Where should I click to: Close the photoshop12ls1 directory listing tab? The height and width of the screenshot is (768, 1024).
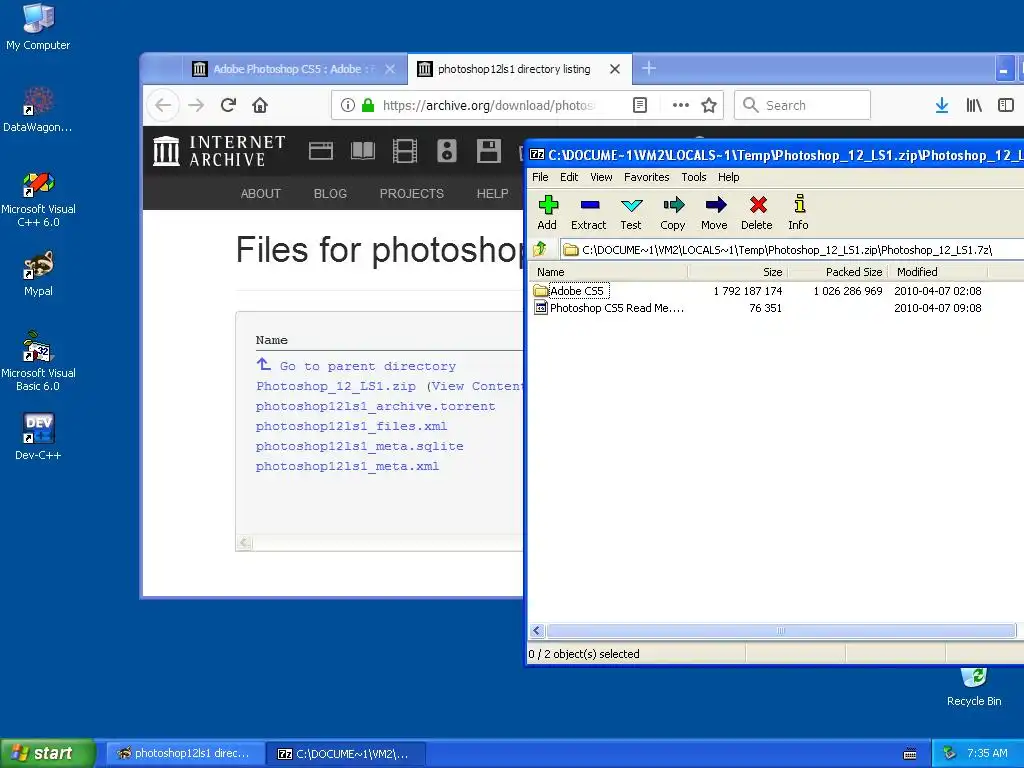(x=615, y=69)
